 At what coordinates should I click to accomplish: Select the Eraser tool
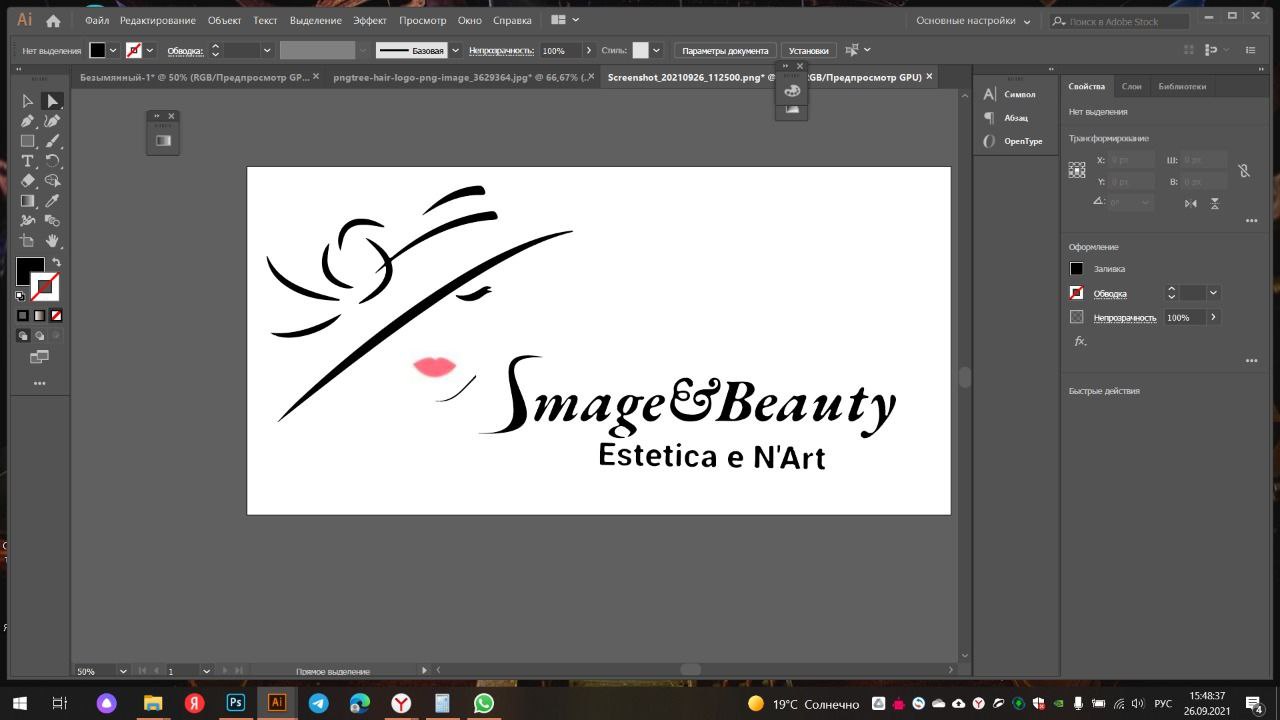pos(28,181)
